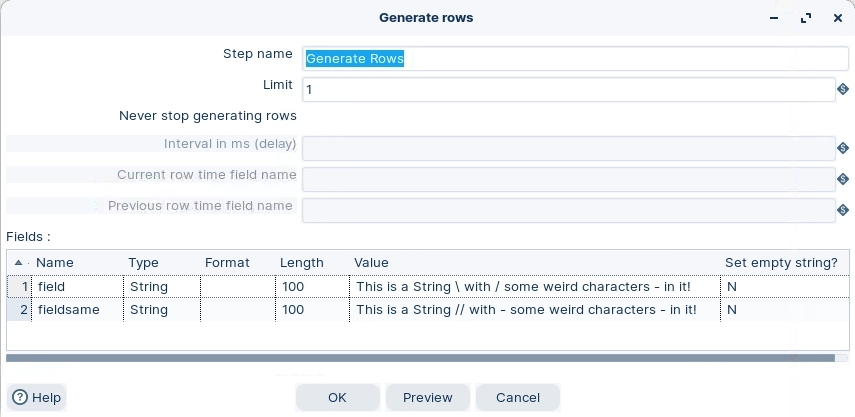
Task: Minimize the Generate rows dialog
Action: [774, 18]
